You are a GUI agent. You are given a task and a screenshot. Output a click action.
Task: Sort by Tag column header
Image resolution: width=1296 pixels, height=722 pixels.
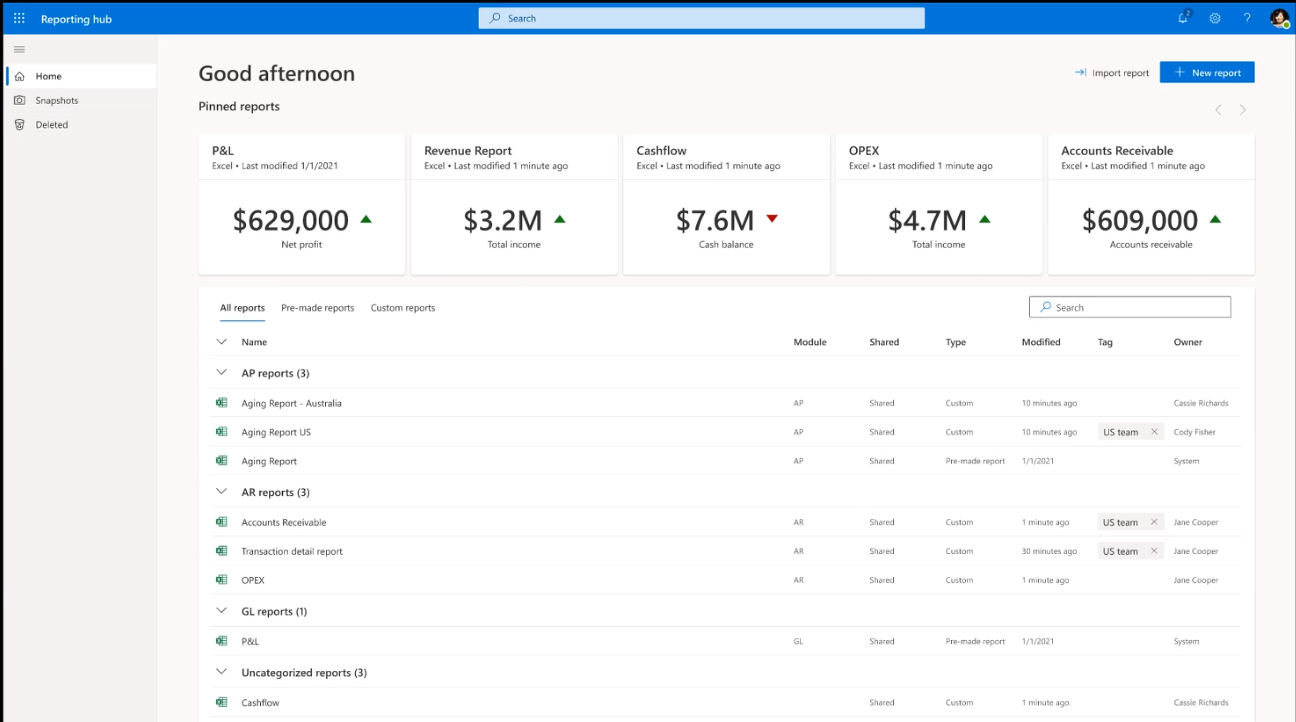pos(1105,342)
